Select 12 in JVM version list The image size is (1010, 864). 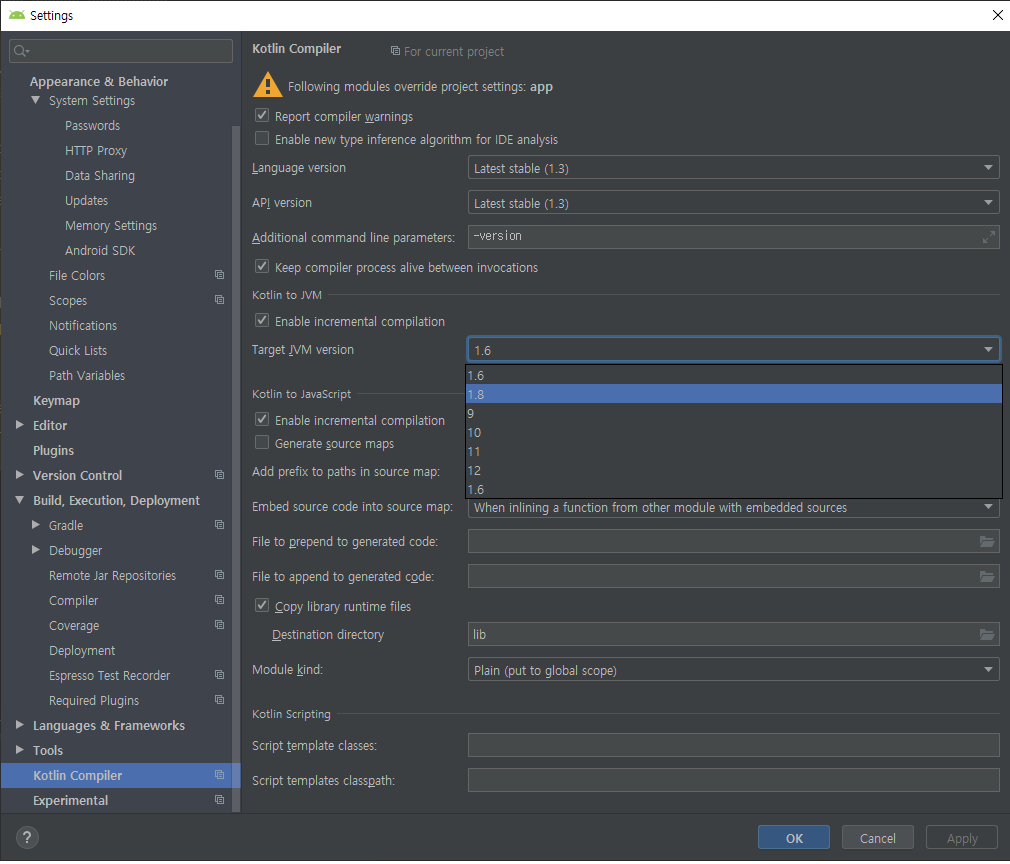click(734, 470)
